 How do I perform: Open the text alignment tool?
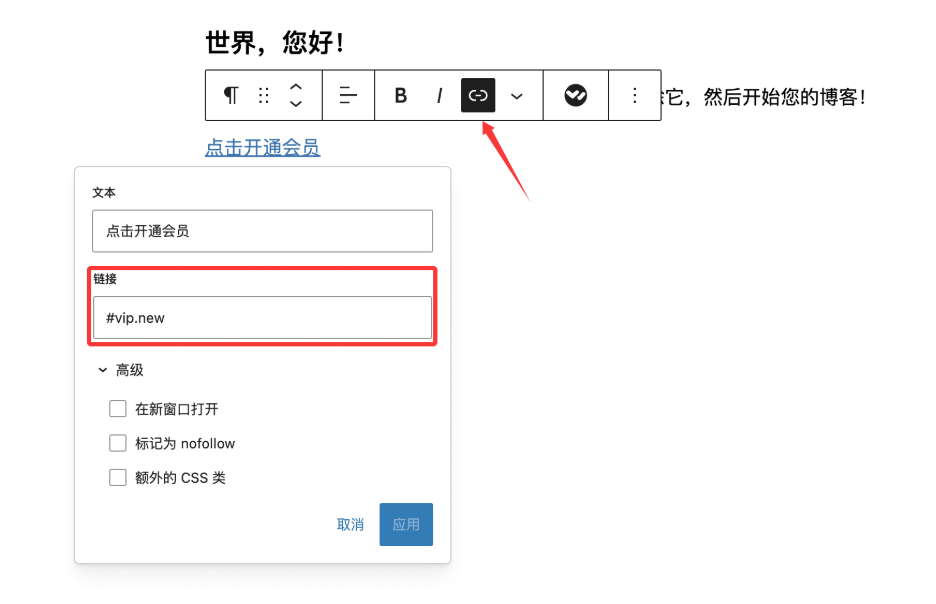pyautogui.click(x=347, y=95)
